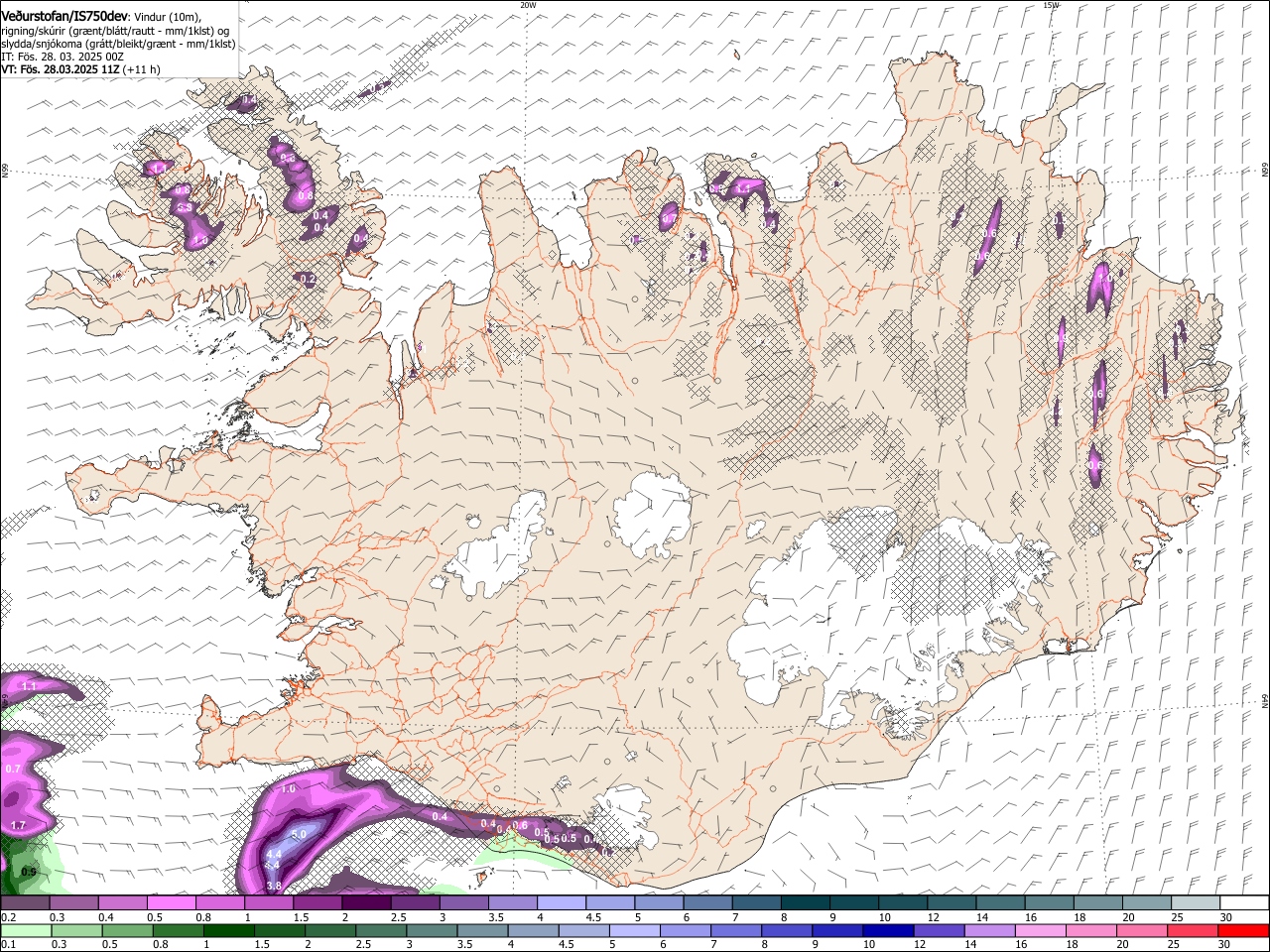
Task: Pick the upper legend 0.3–0.4 swatch
Action: tap(73, 902)
